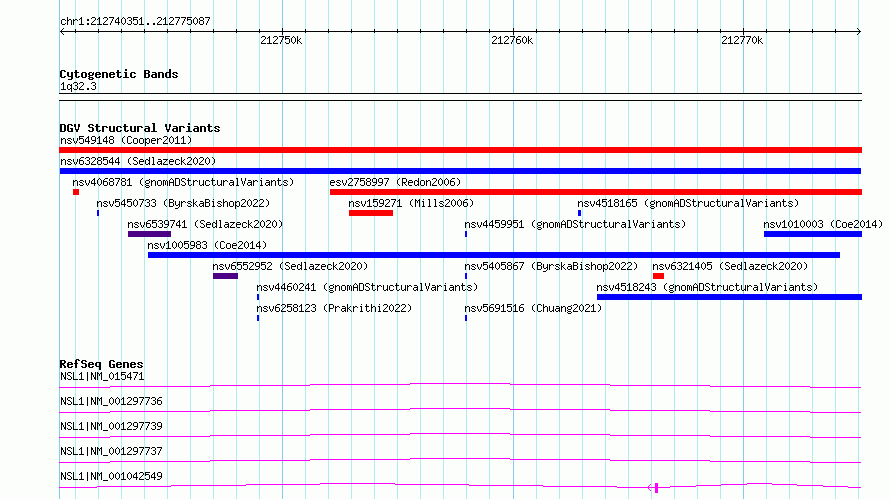Open the nsv1010003 (Coe2014) label

click(823, 224)
